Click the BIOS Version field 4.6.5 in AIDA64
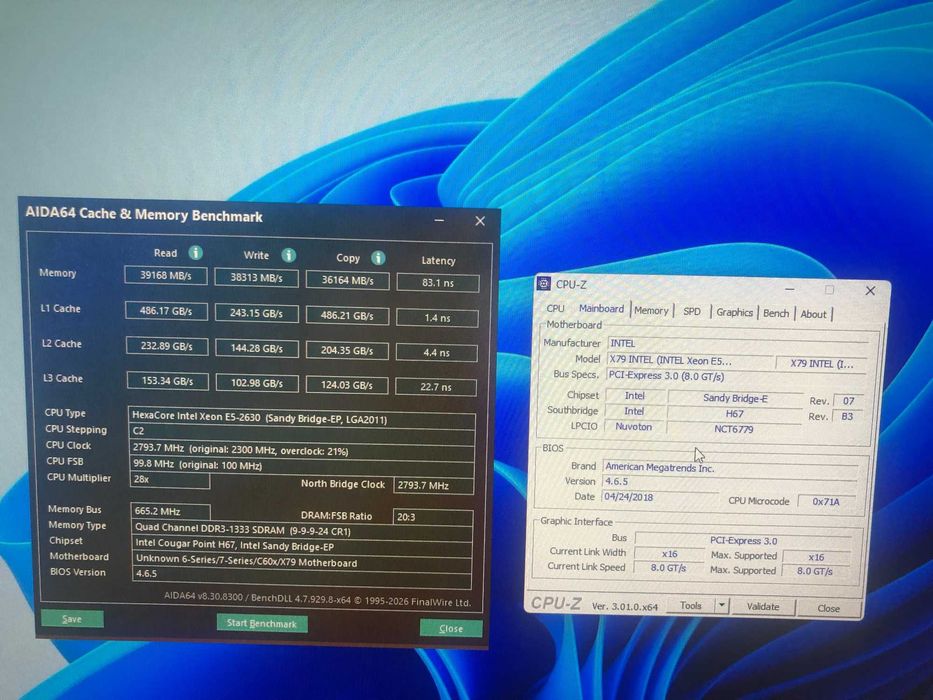This screenshot has height=700, width=933. [x=302, y=575]
